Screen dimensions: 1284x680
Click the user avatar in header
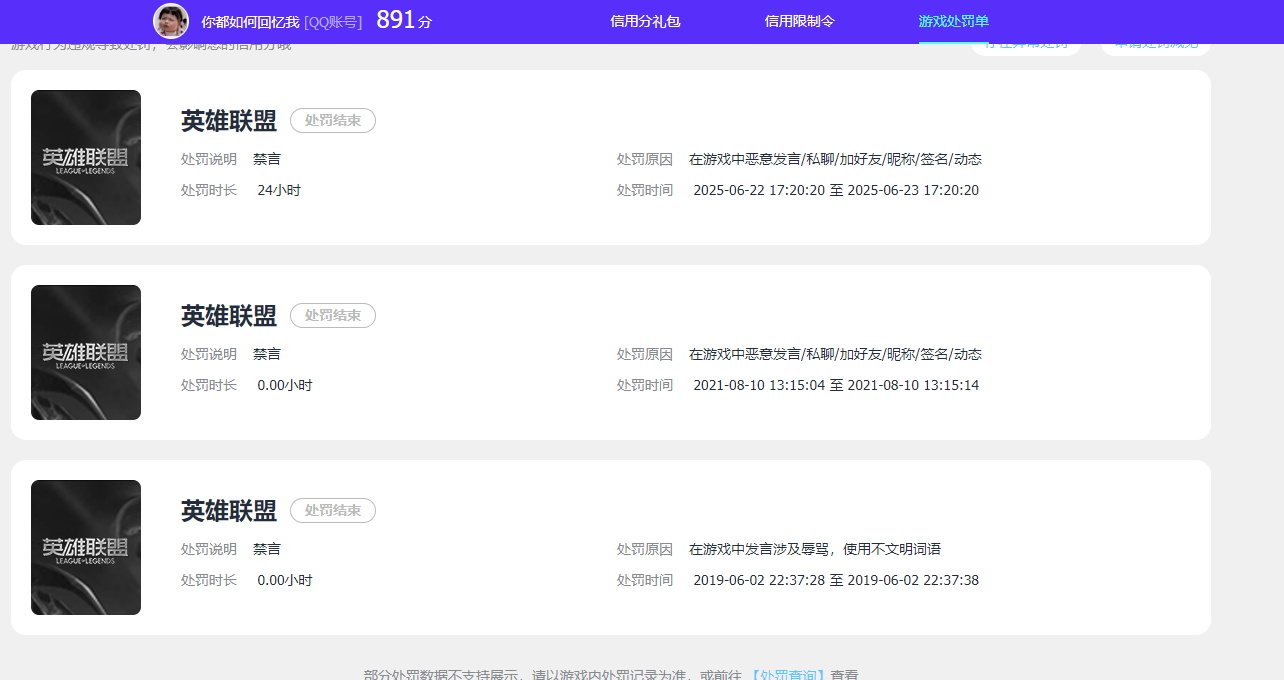coord(171,21)
